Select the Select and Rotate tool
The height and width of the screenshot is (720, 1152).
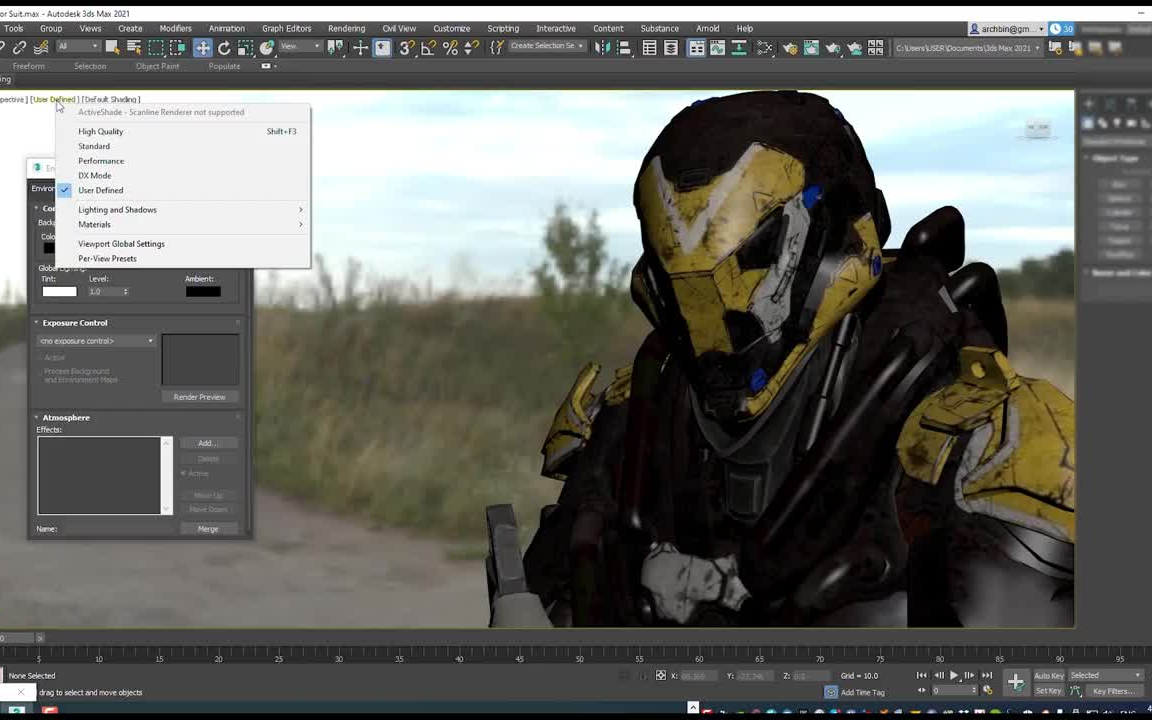225,47
